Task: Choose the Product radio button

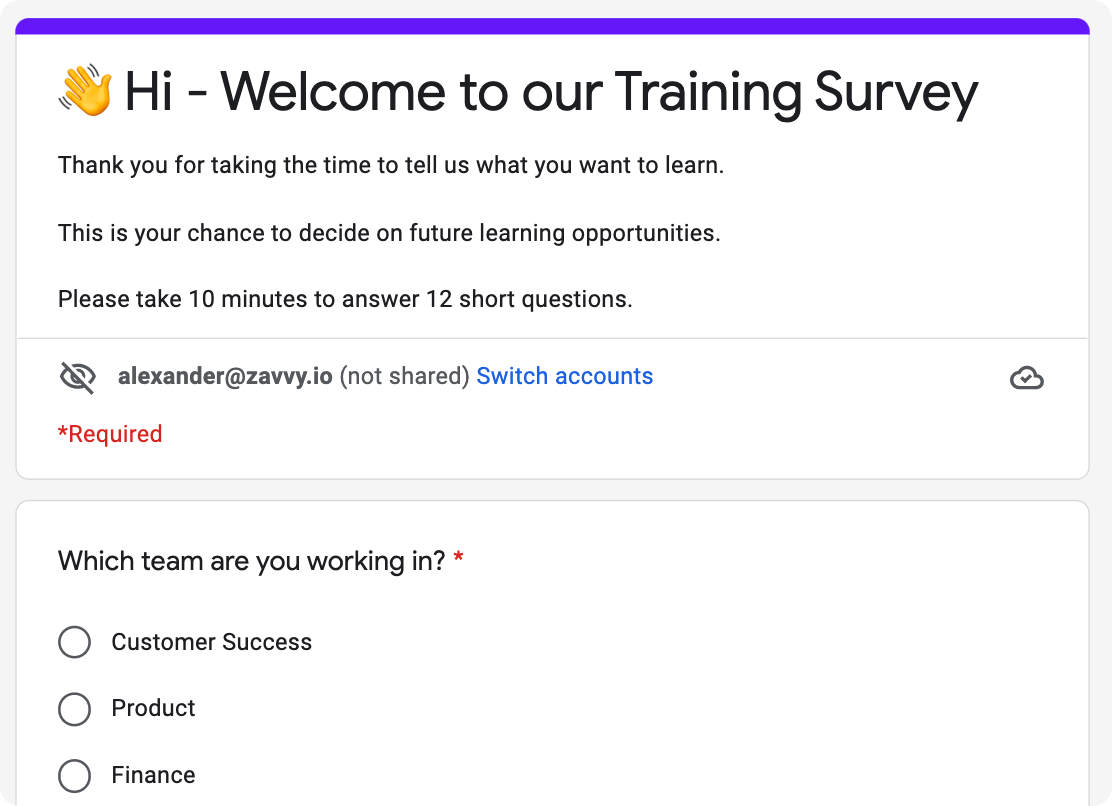Action: [75, 709]
